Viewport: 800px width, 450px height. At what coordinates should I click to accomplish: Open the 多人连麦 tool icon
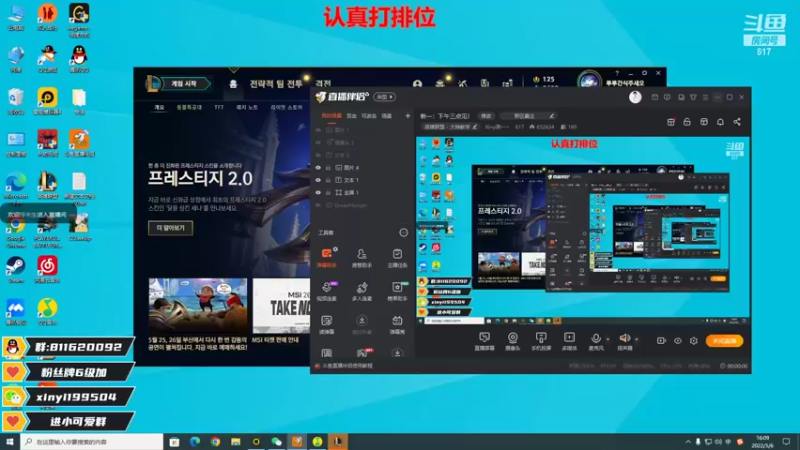click(x=362, y=291)
